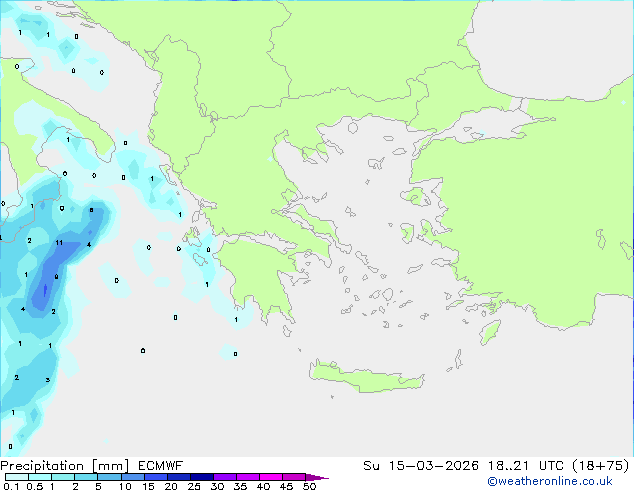Screen dimensions: 634x490
Task: Click the 0.1–0.5 mm palest legend swatch
Action: 17,477
